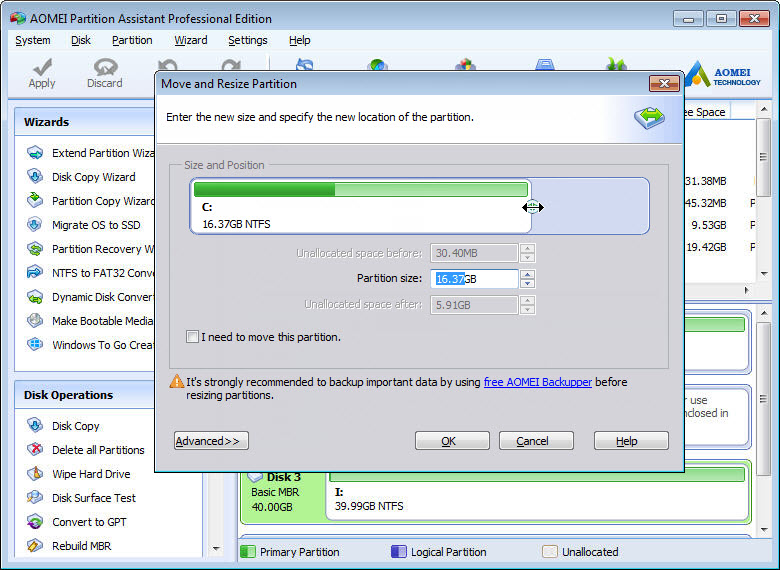This screenshot has height=570, width=780.
Task: Click the Wizards panel header
Action: [85, 122]
